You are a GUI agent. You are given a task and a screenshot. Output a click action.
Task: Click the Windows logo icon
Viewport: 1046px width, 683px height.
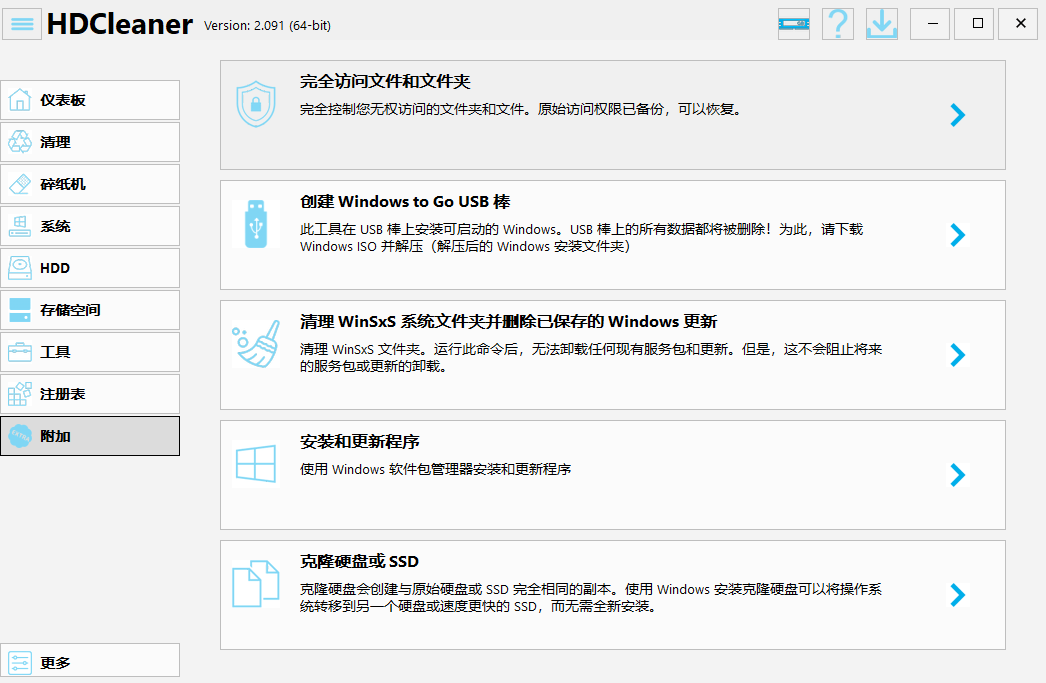(x=256, y=464)
